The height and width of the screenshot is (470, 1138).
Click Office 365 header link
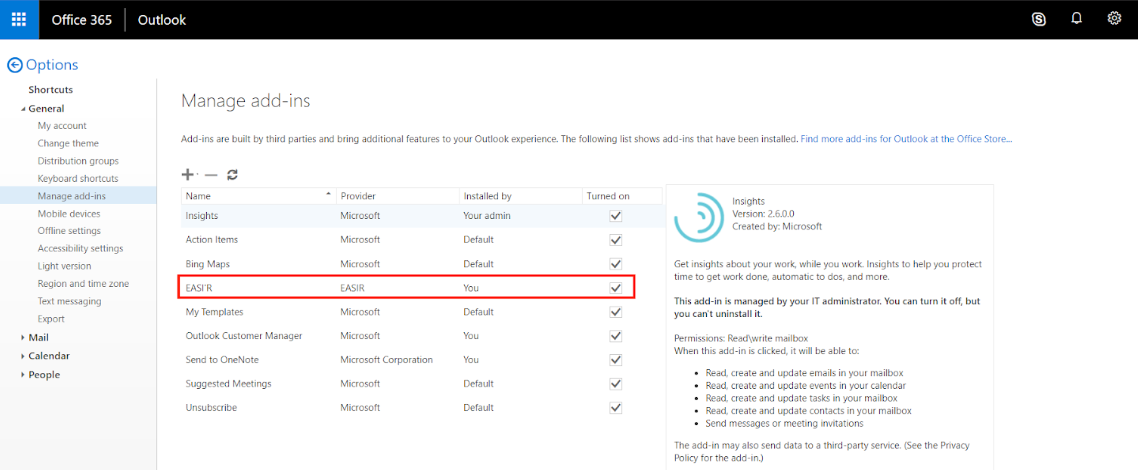(81, 20)
